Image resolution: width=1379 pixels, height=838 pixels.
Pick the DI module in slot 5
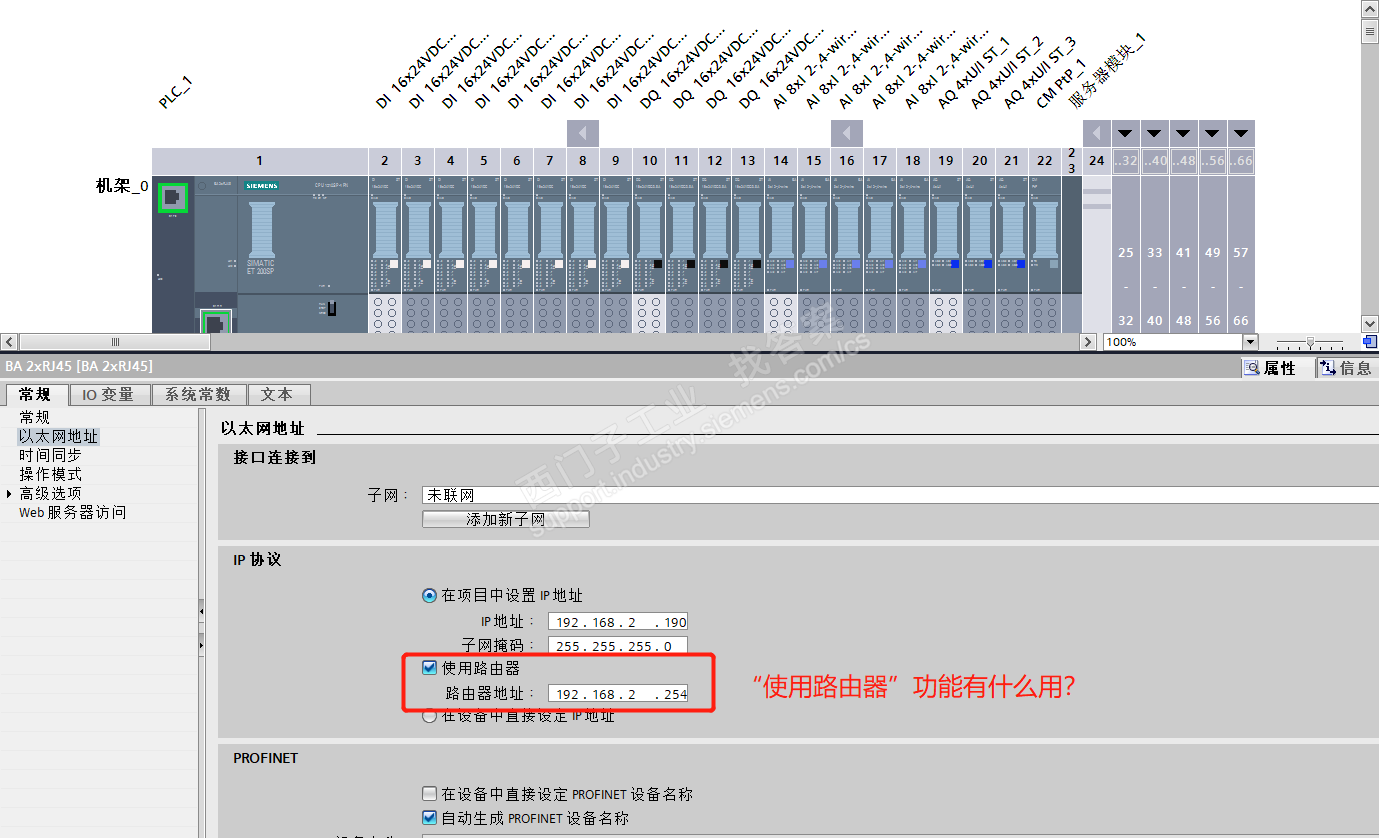coord(483,254)
